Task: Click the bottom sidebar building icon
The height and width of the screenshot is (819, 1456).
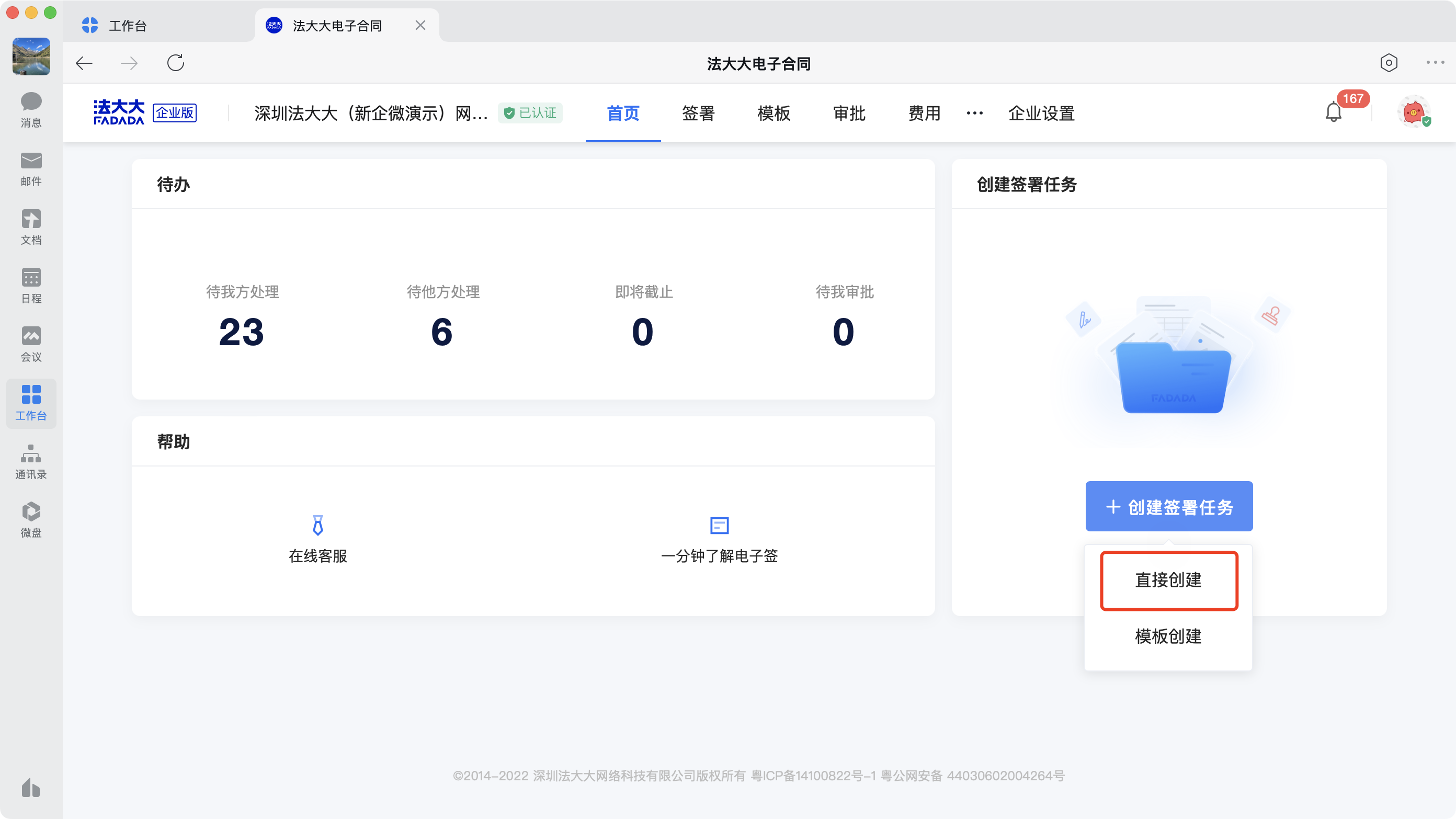Action: tap(31, 787)
